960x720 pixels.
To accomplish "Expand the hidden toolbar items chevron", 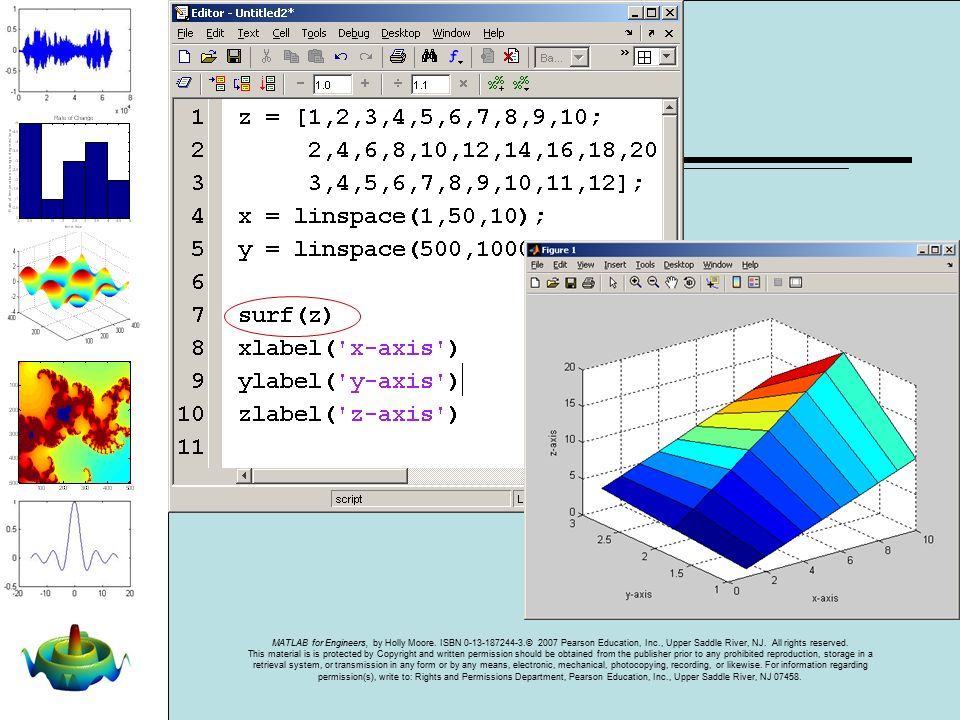I will point(624,53).
